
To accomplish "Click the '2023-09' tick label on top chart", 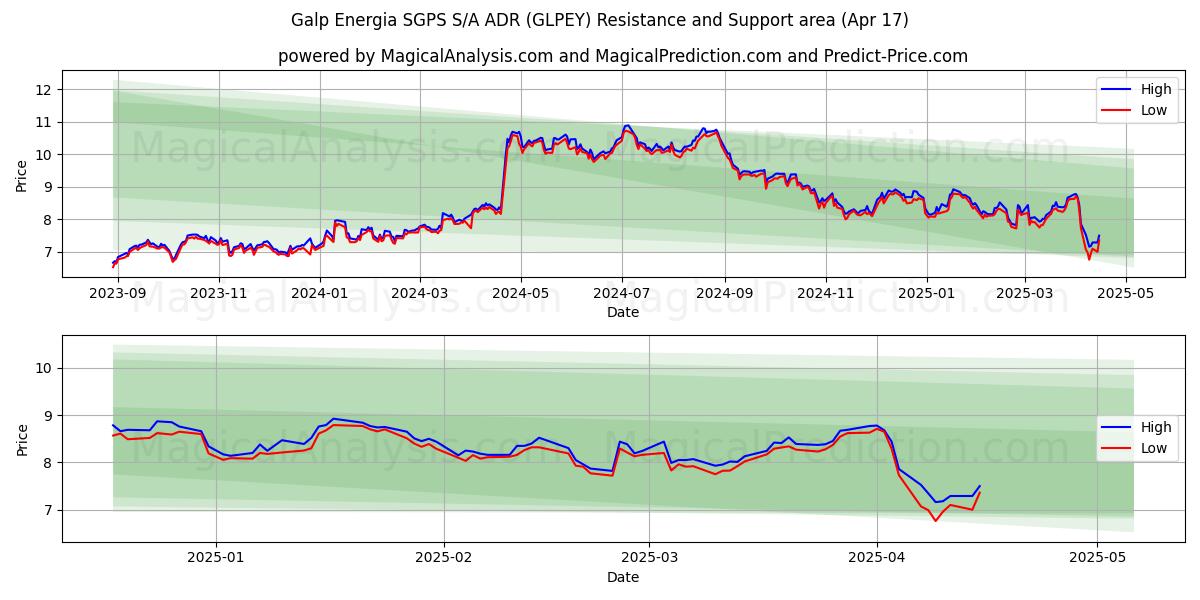I will click(118, 293).
